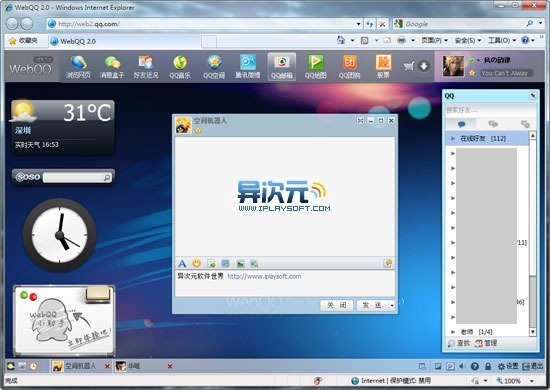This screenshot has height=390, width=550.
Task: Click the QQ panel search friends field
Action: coord(490,110)
